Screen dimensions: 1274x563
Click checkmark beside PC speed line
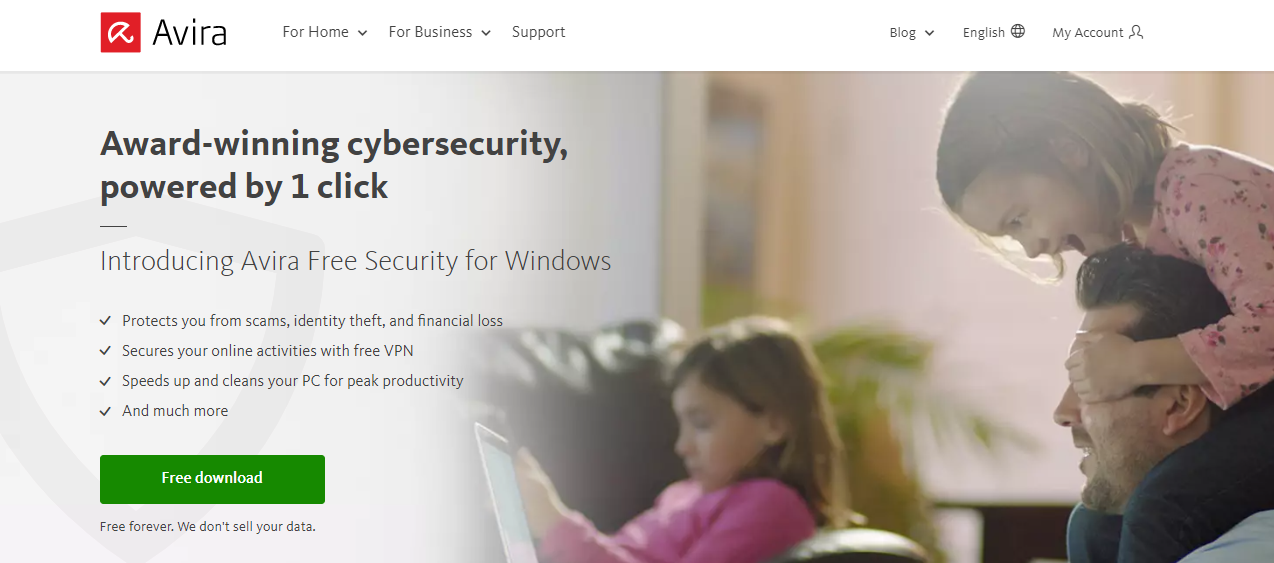[105, 381]
